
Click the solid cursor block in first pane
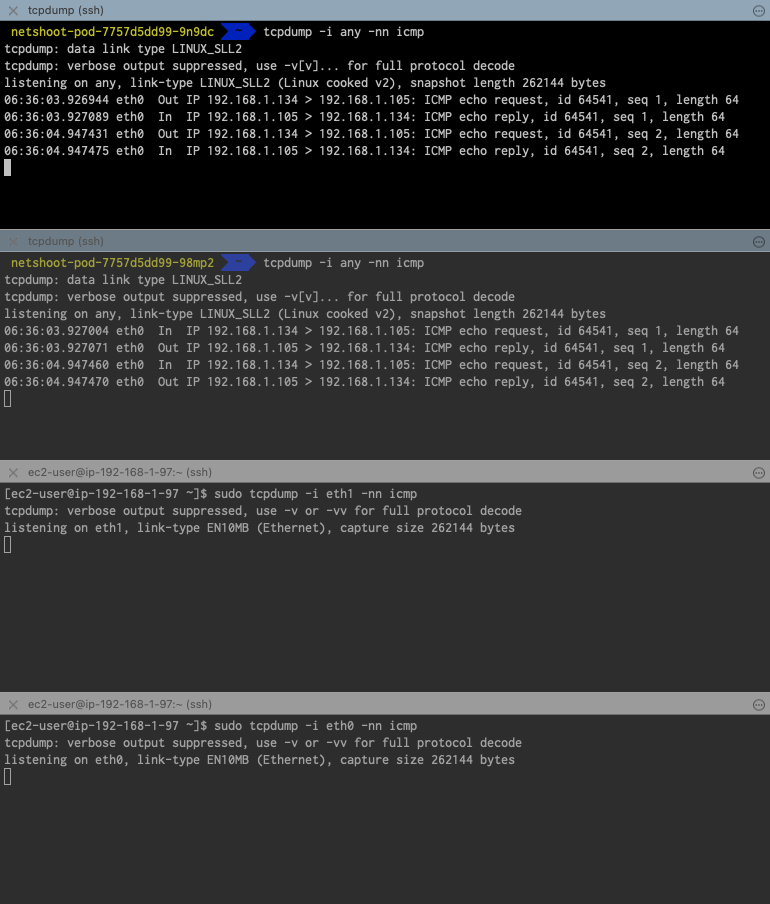click(x=7, y=168)
